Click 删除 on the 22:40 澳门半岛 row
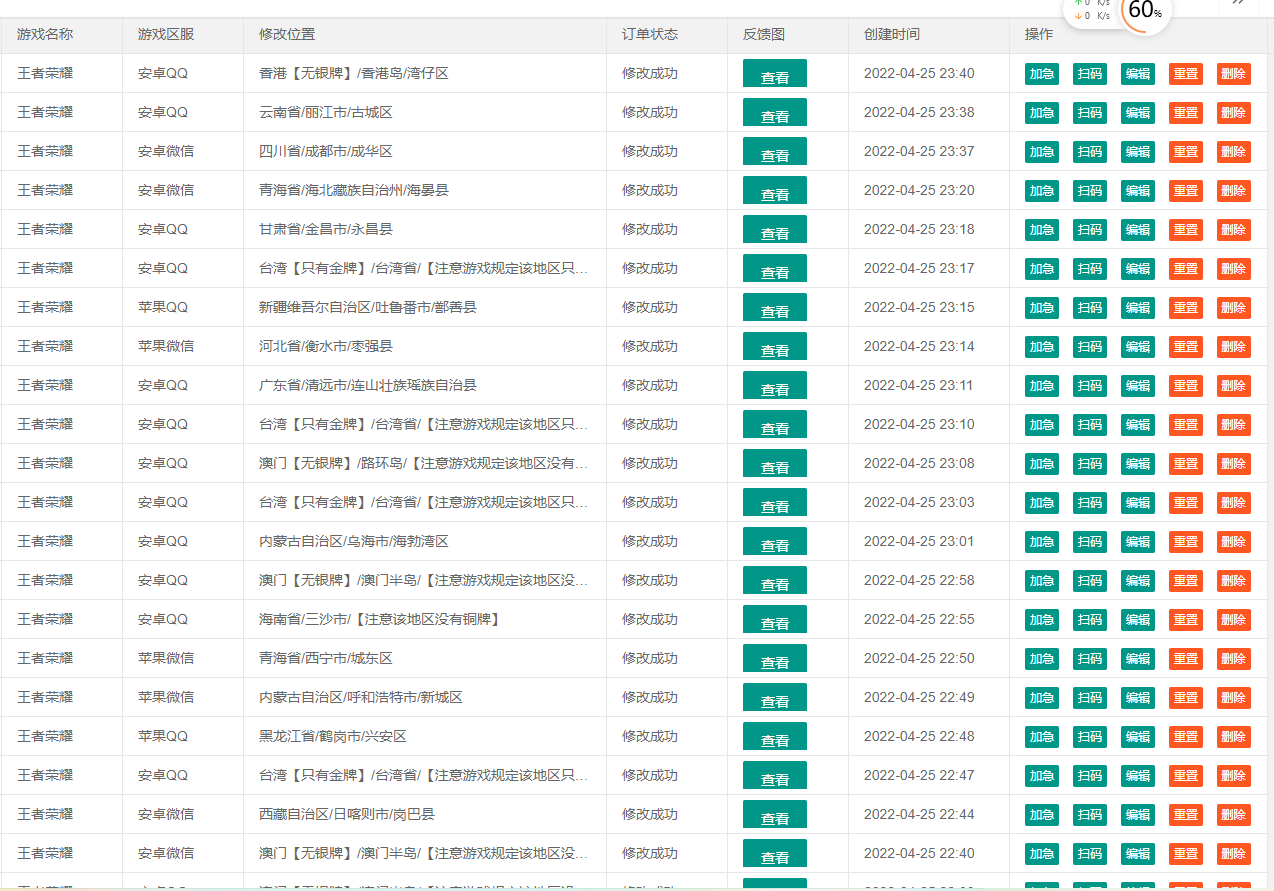The width and height of the screenshot is (1274, 891). coord(1233,854)
